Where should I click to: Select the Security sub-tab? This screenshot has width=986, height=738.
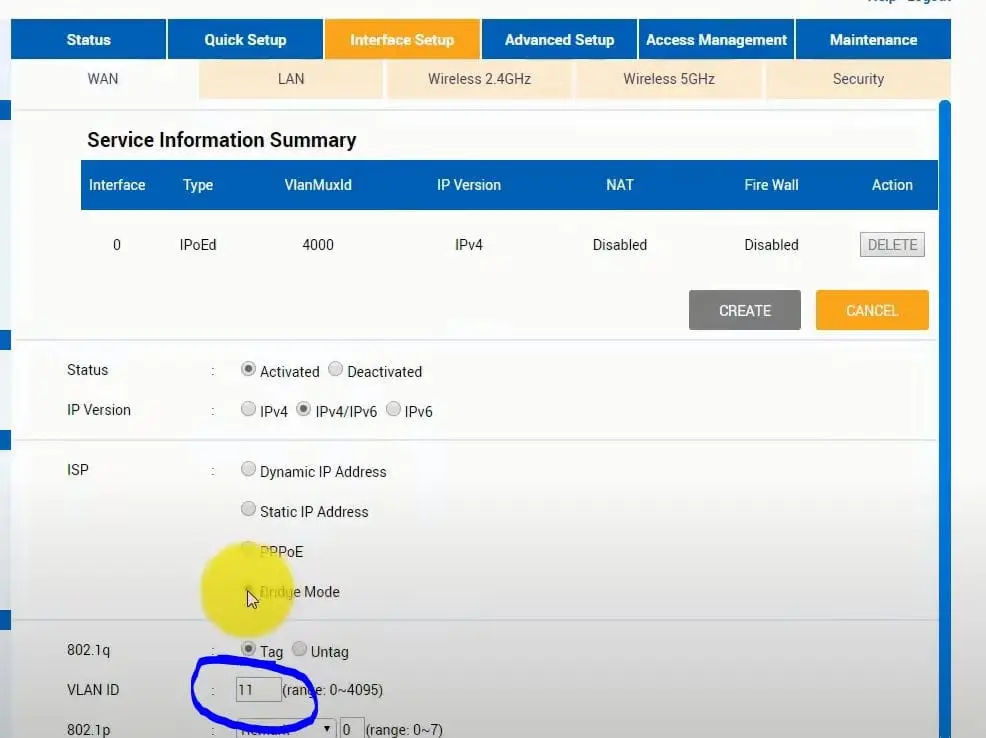(x=858, y=79)
